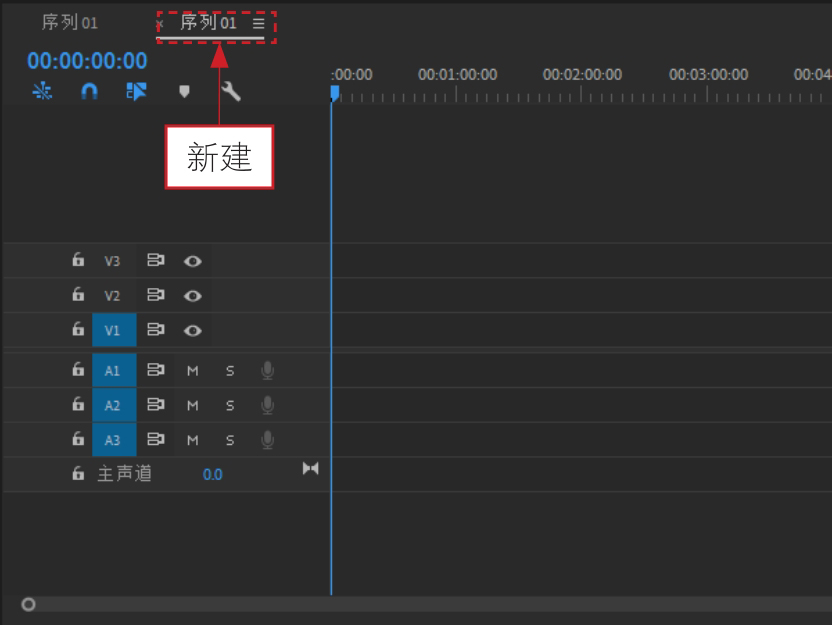Toggle A1 track targeting

(x=114, y=370)
